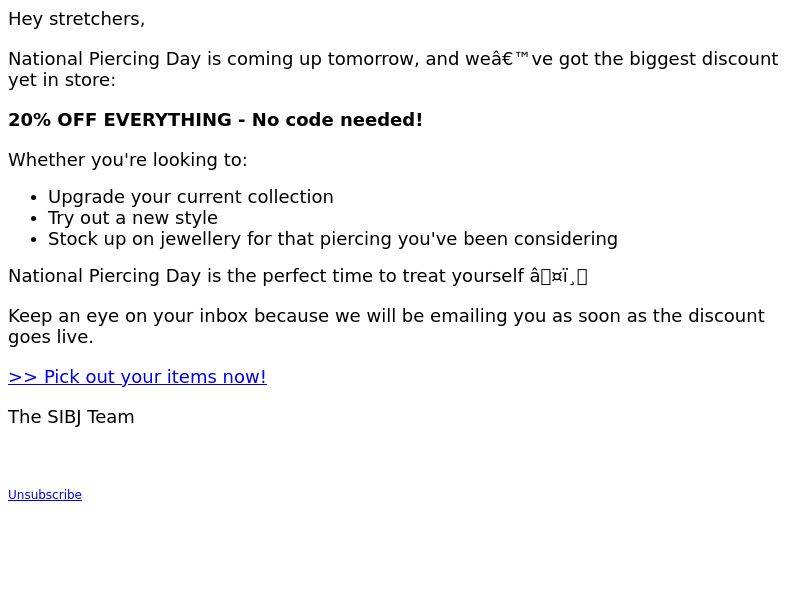Select 'Try out a new style' bullet item
This screenshot has width=800, height=600.
click(133, 218)
